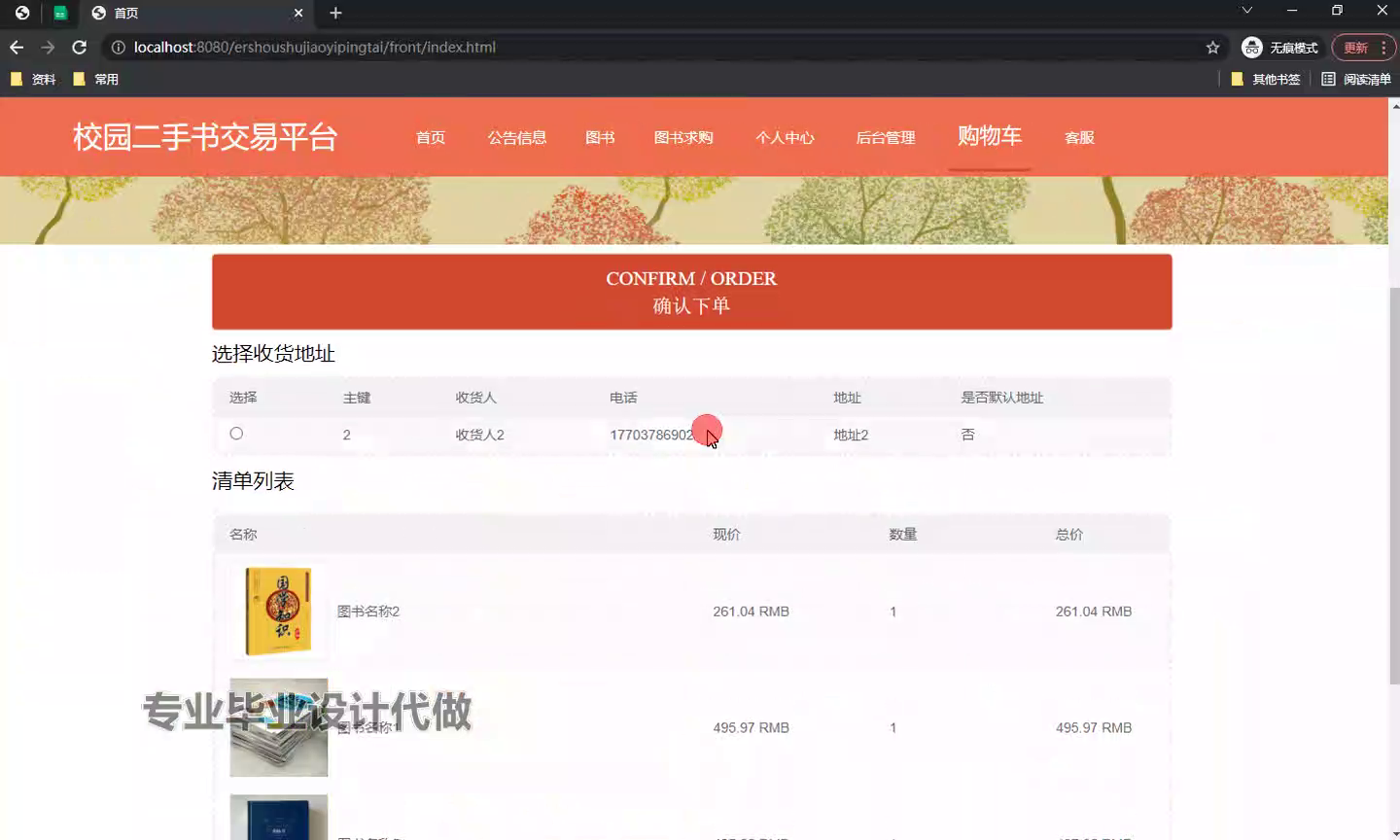
Task: Switch to the first pinned globe tab
Action: click(22, 13)
